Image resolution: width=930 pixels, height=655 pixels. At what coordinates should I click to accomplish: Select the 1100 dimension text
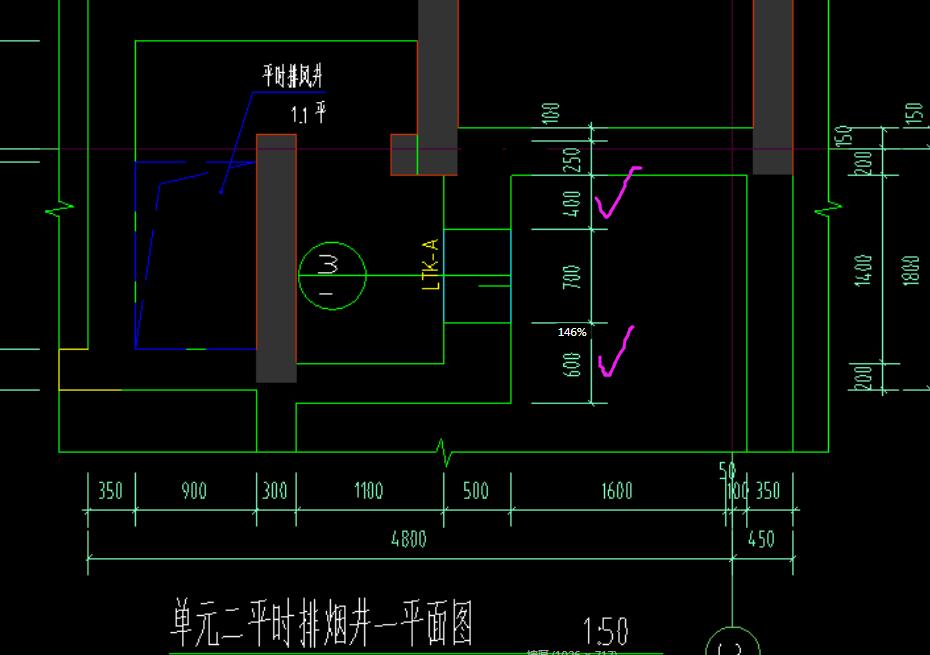click(x=368, y=491)
